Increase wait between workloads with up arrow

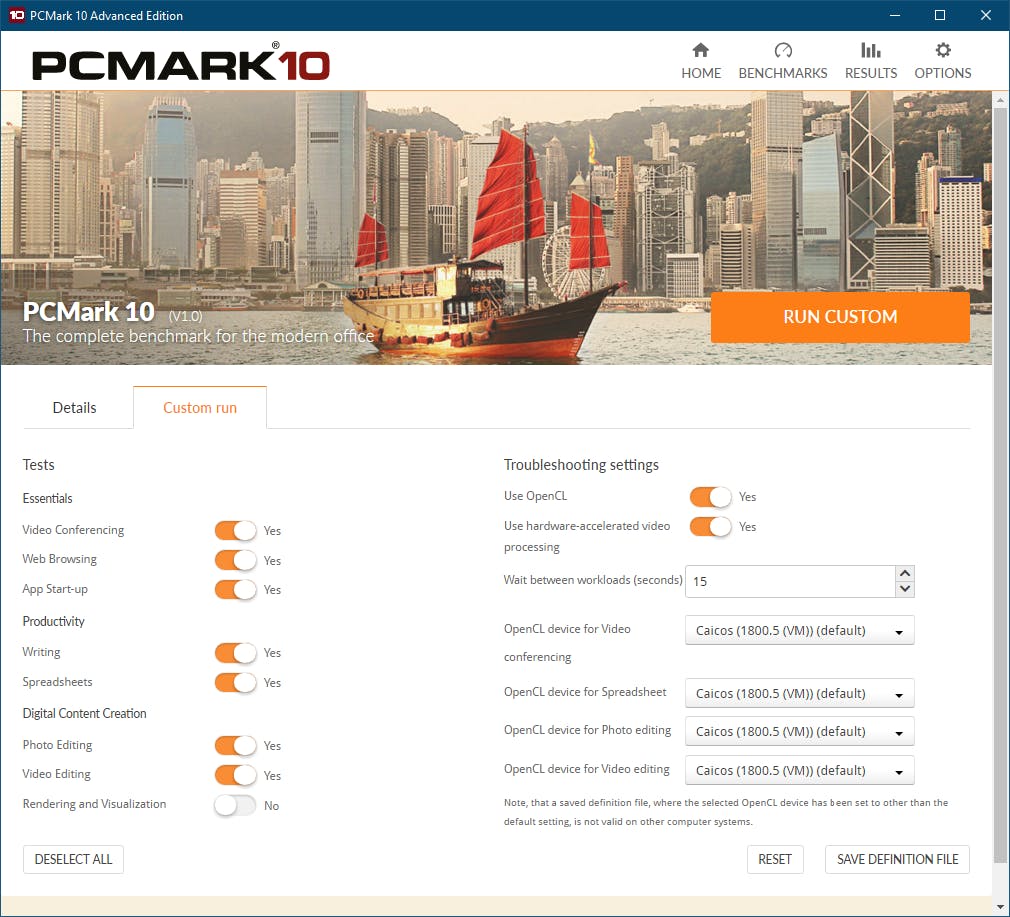point(905,573)
